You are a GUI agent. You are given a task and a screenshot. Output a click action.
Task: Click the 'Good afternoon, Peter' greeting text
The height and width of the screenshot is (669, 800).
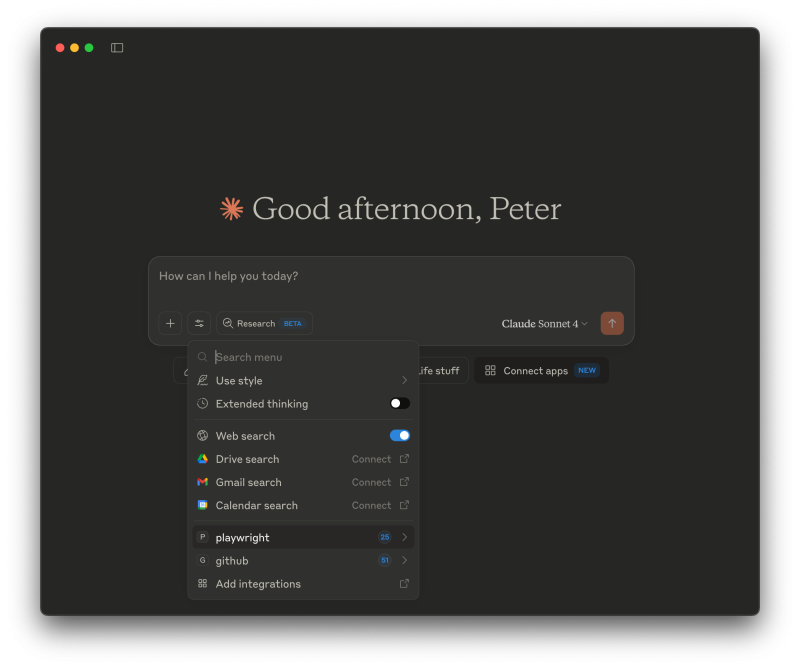click(x=407, y=209)
